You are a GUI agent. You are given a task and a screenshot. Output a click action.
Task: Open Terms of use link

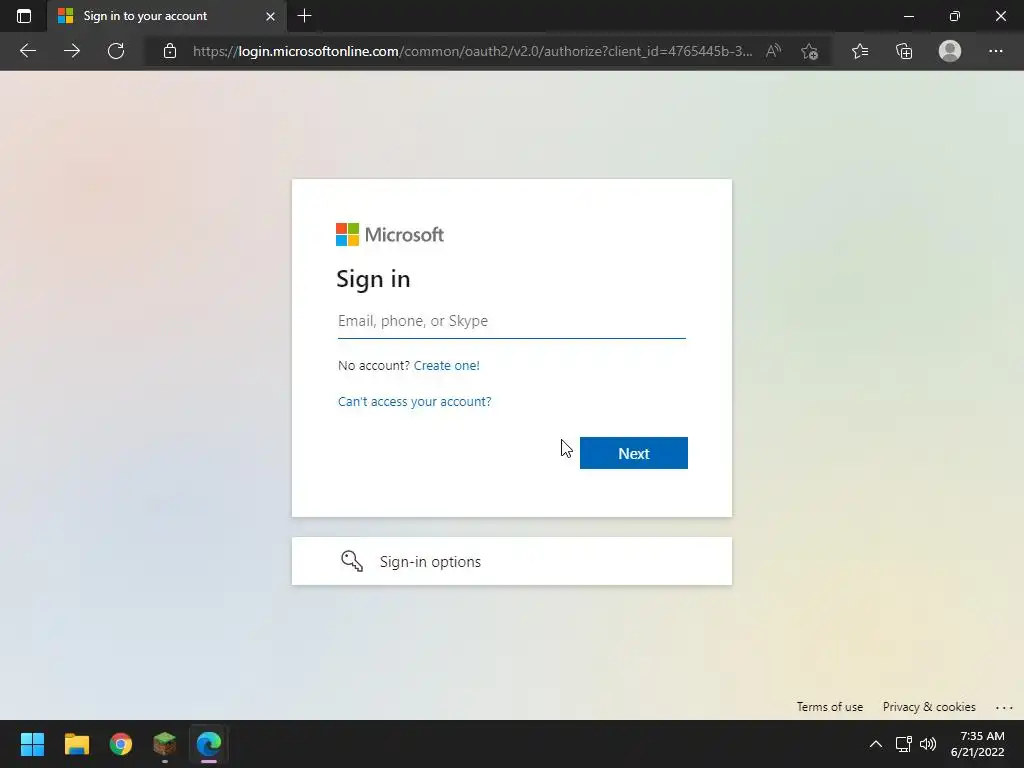click(x=829, y=707)
